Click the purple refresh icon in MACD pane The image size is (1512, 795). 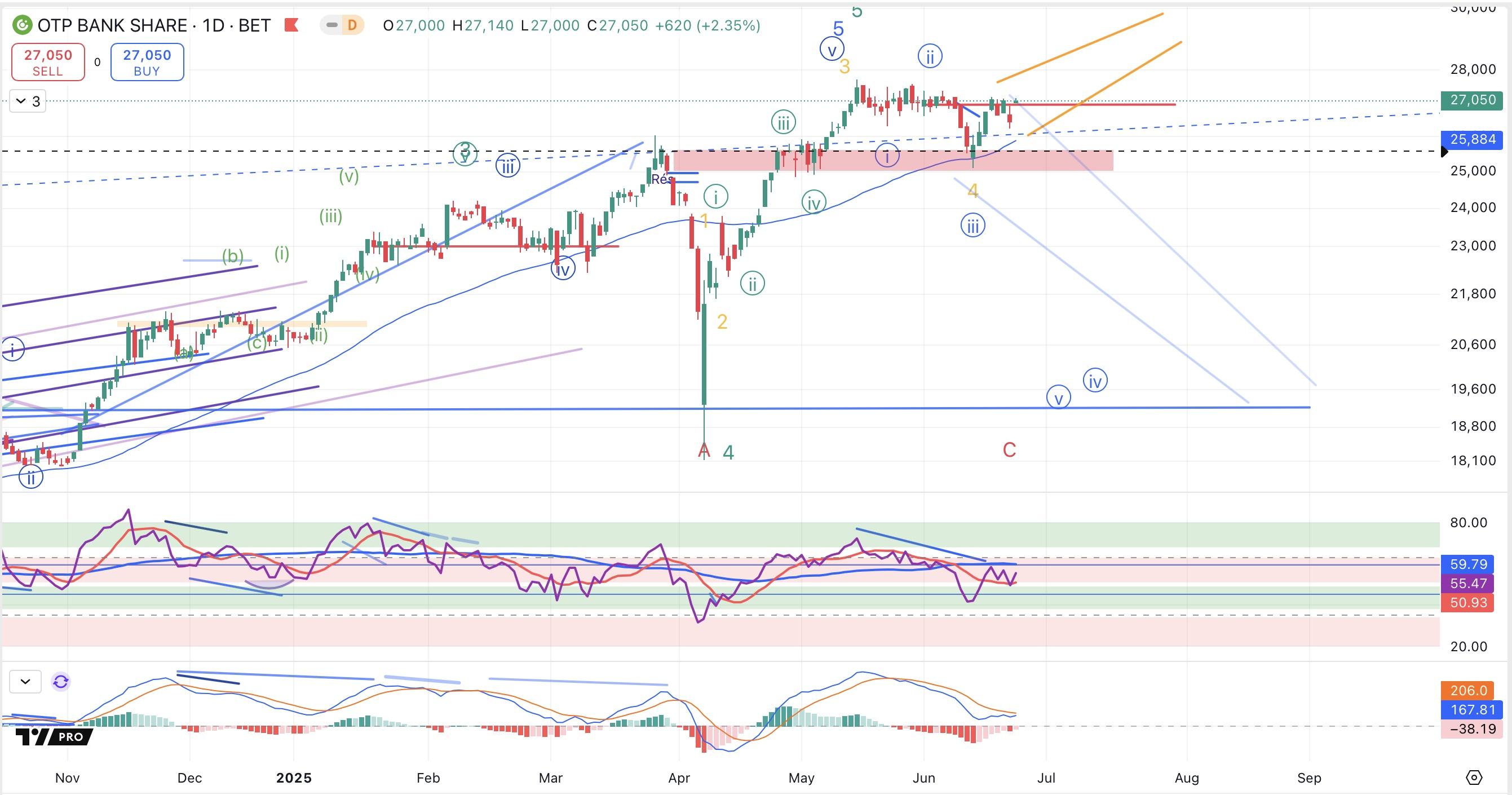point(61,682)
